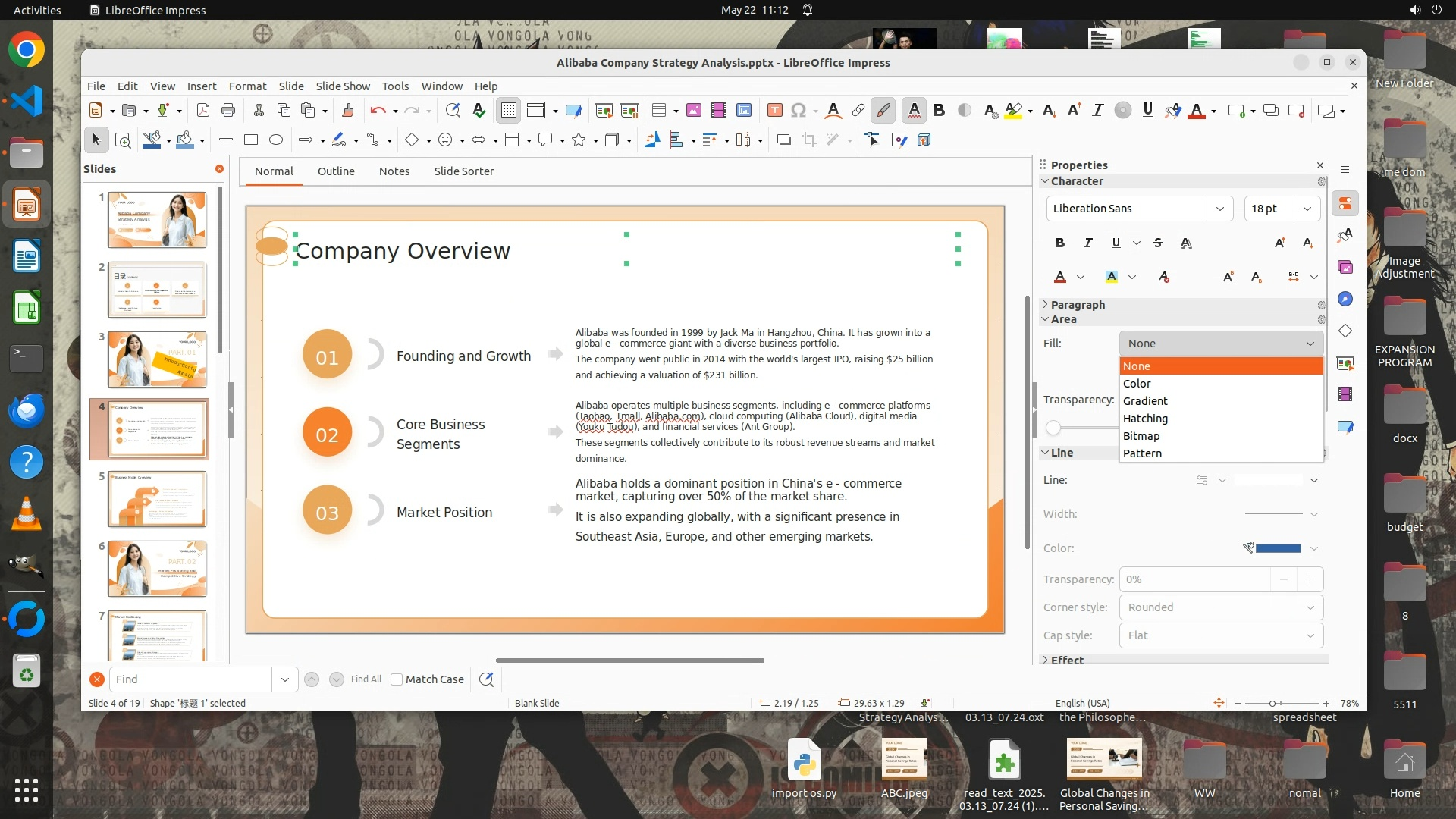Image resolution: width=1456 pixels, height=819 pixels.
Task: Expand the Paragraph section
Action: click(x=1077, y=304)
